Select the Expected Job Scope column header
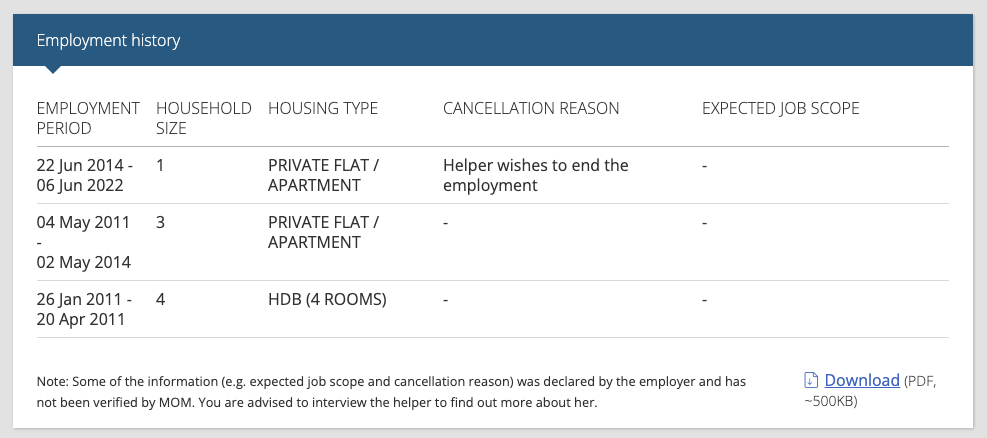This screenshot has height=438, width=987. (781, 108)
